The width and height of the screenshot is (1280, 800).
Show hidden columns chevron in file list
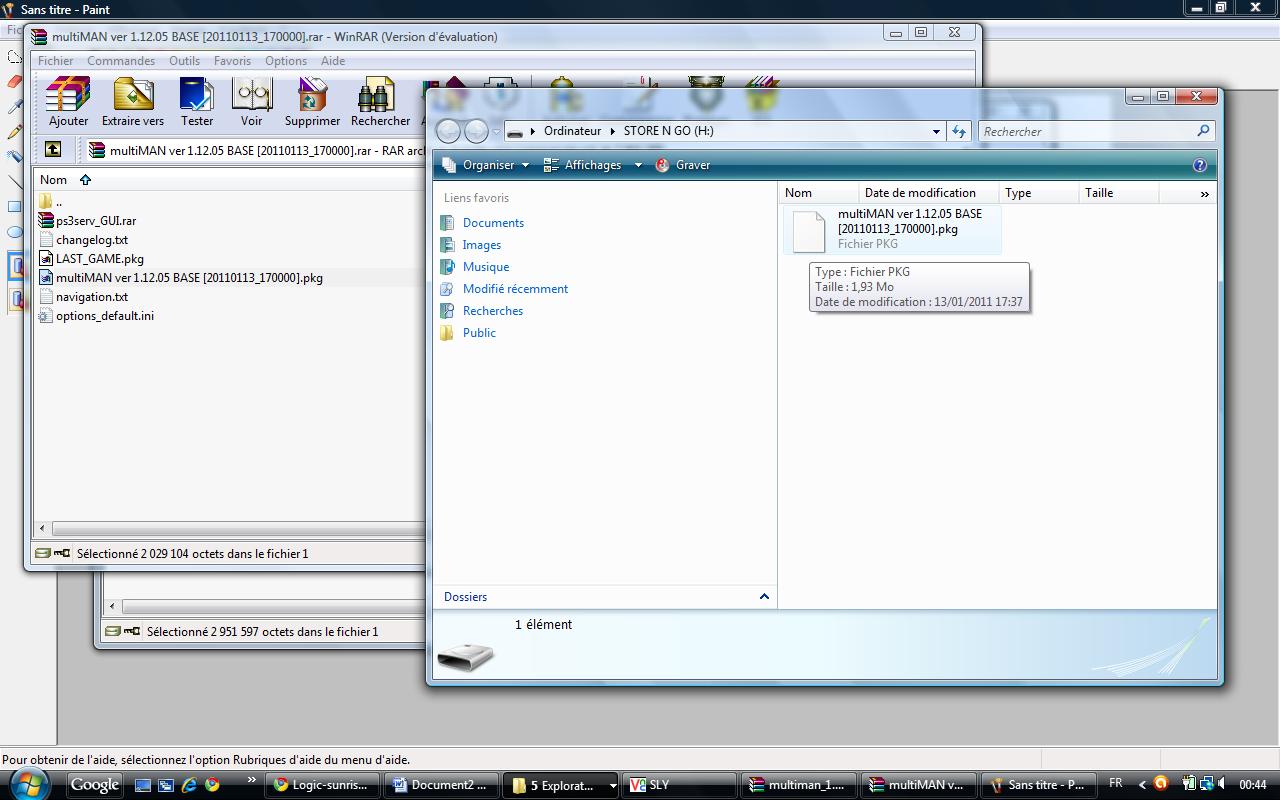(1204, 193)
